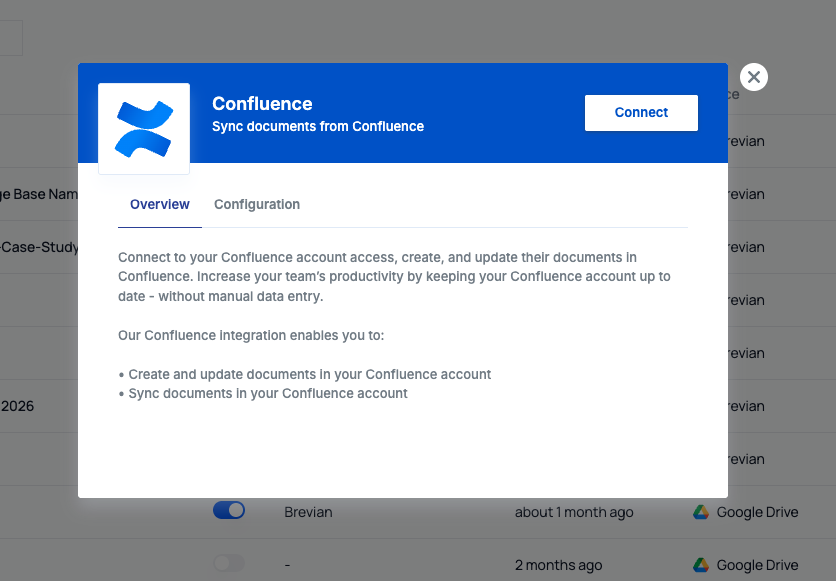Click the Google Drive icon beside "about 1 month ago"
This screenshot has height=581, width=836.
699,512
